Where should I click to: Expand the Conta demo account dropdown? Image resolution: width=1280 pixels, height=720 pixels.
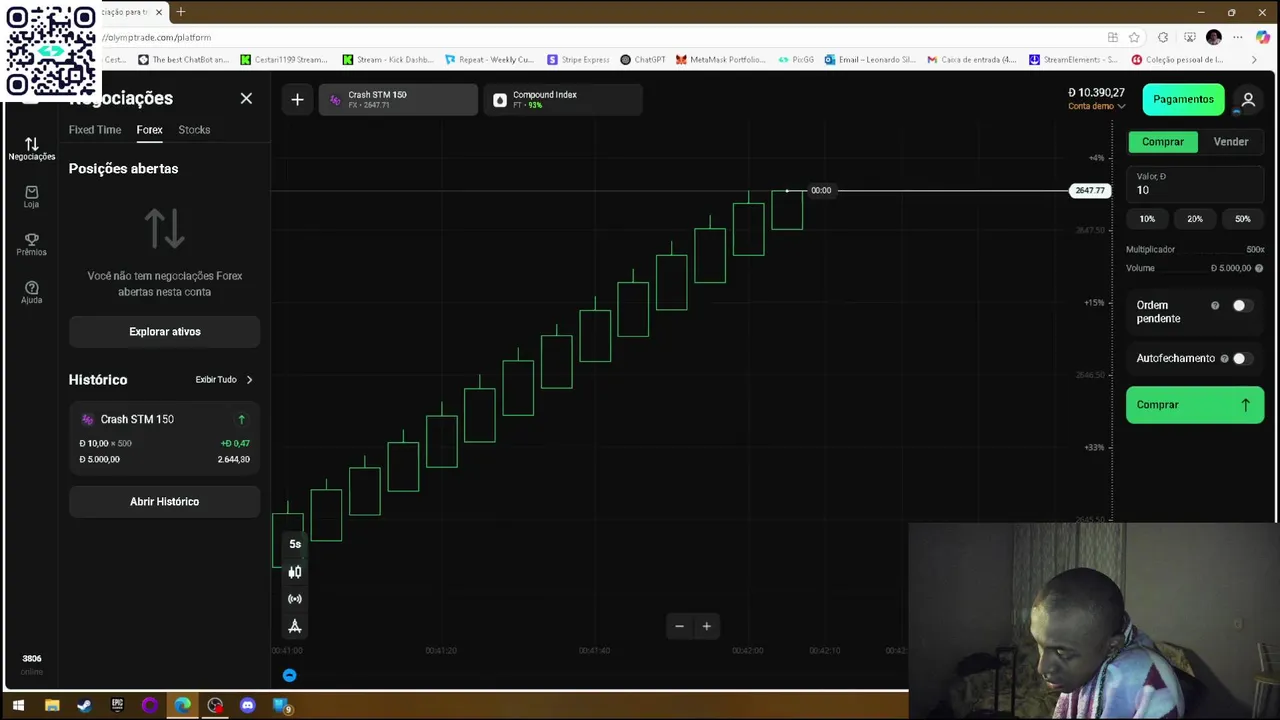(x=1096, y=106)
